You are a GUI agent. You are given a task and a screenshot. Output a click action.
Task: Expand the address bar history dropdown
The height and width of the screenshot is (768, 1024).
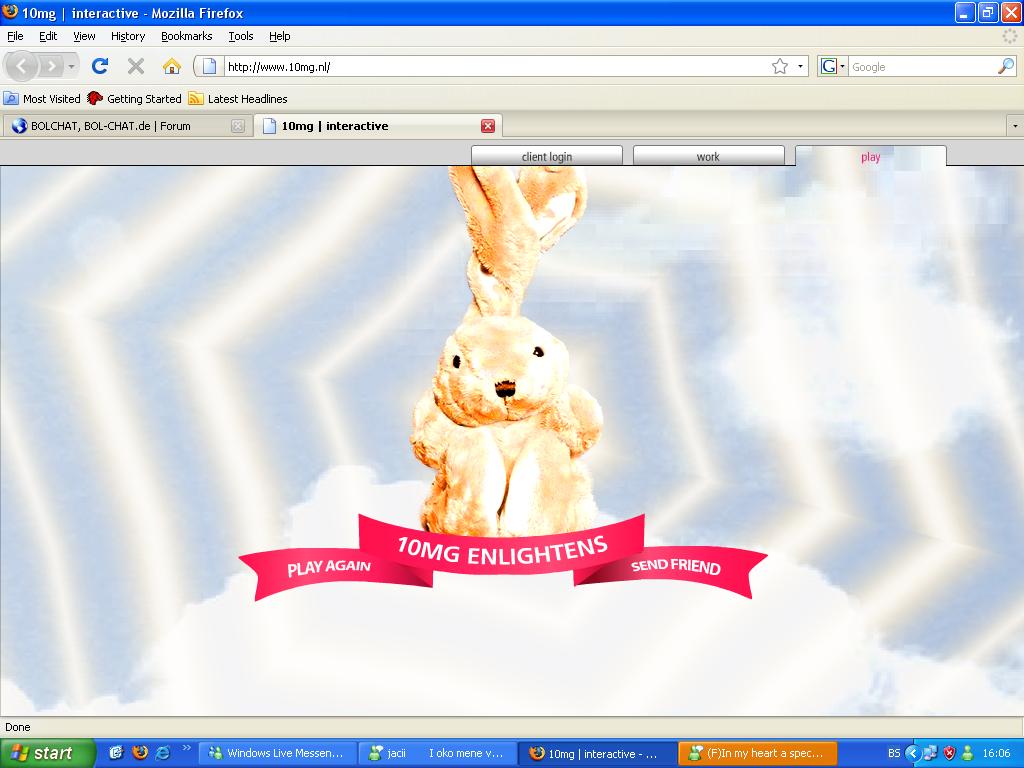pos(800,66)
